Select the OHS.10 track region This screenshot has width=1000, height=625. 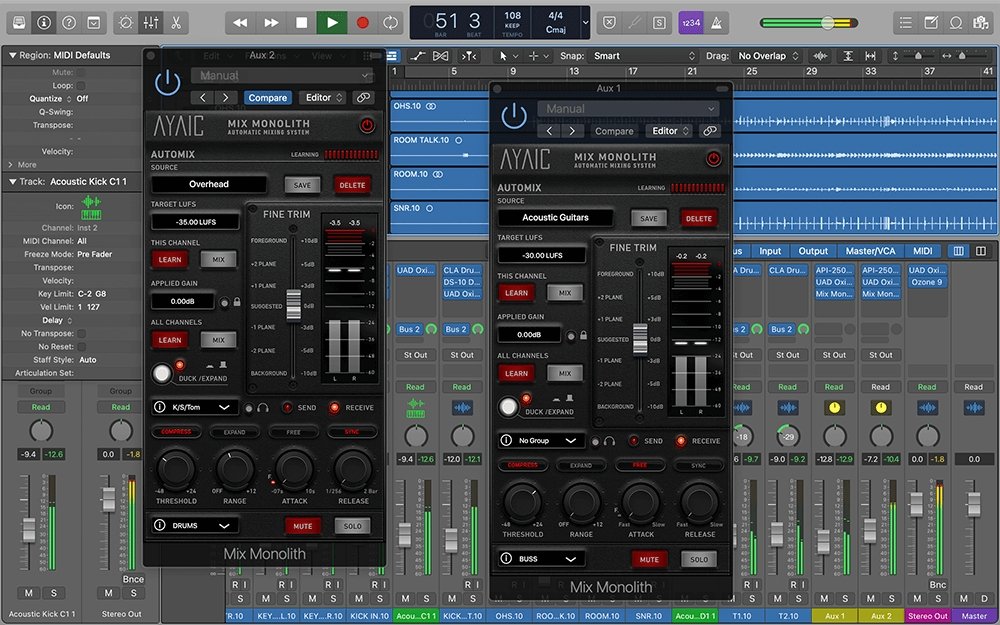[x=439, y=116]
